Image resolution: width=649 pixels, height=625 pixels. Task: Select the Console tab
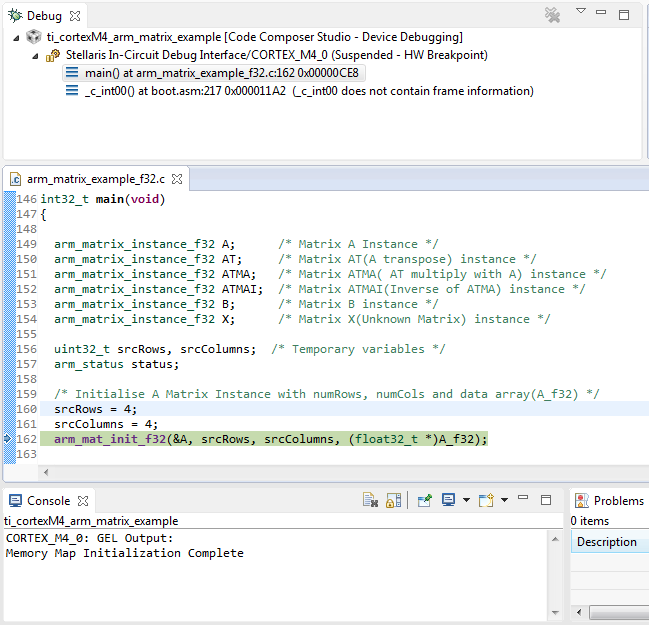pos(48,501)
